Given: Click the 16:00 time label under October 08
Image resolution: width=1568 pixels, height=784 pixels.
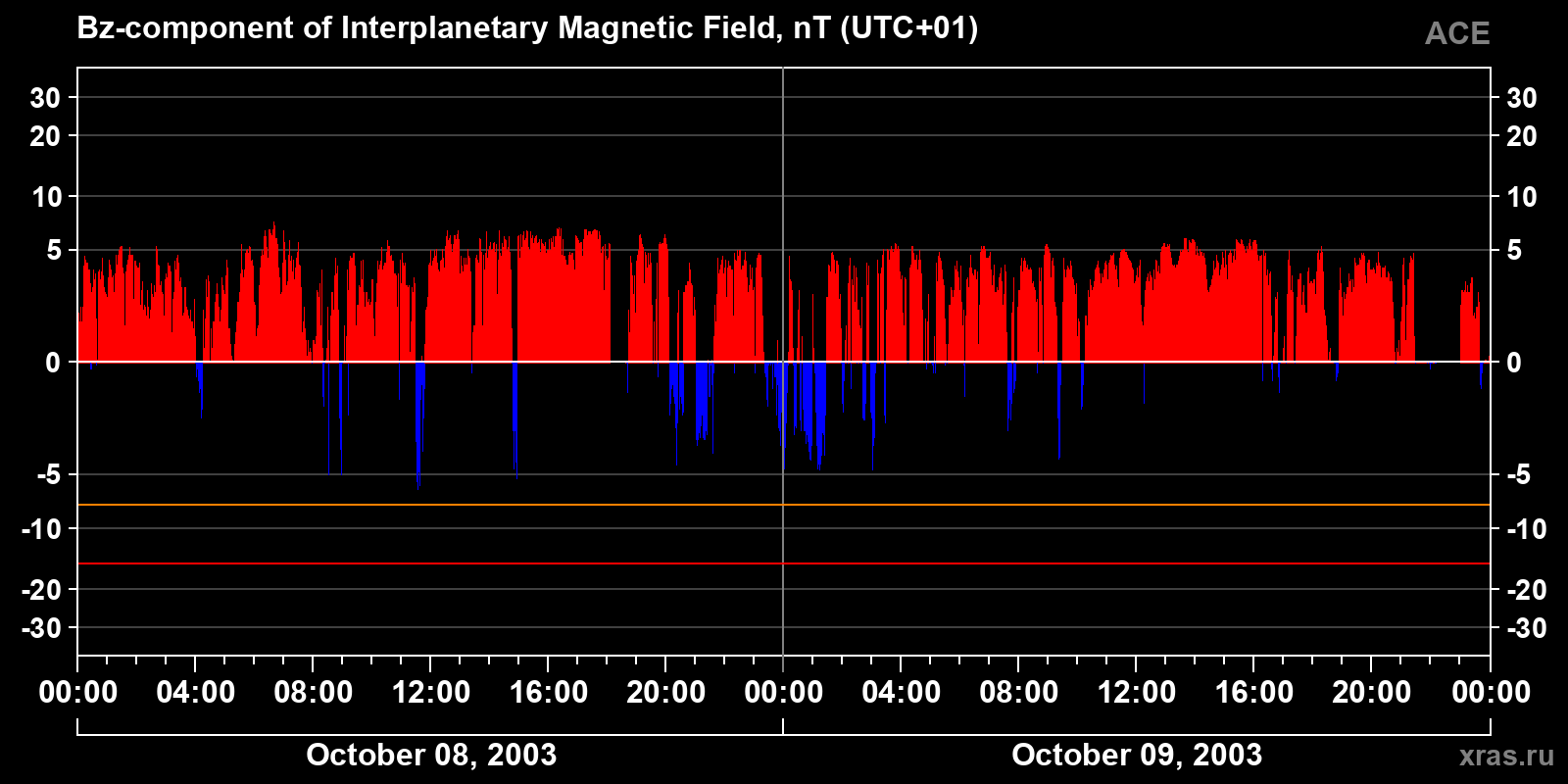Looking at the screenshot, I should pos(549,693).
